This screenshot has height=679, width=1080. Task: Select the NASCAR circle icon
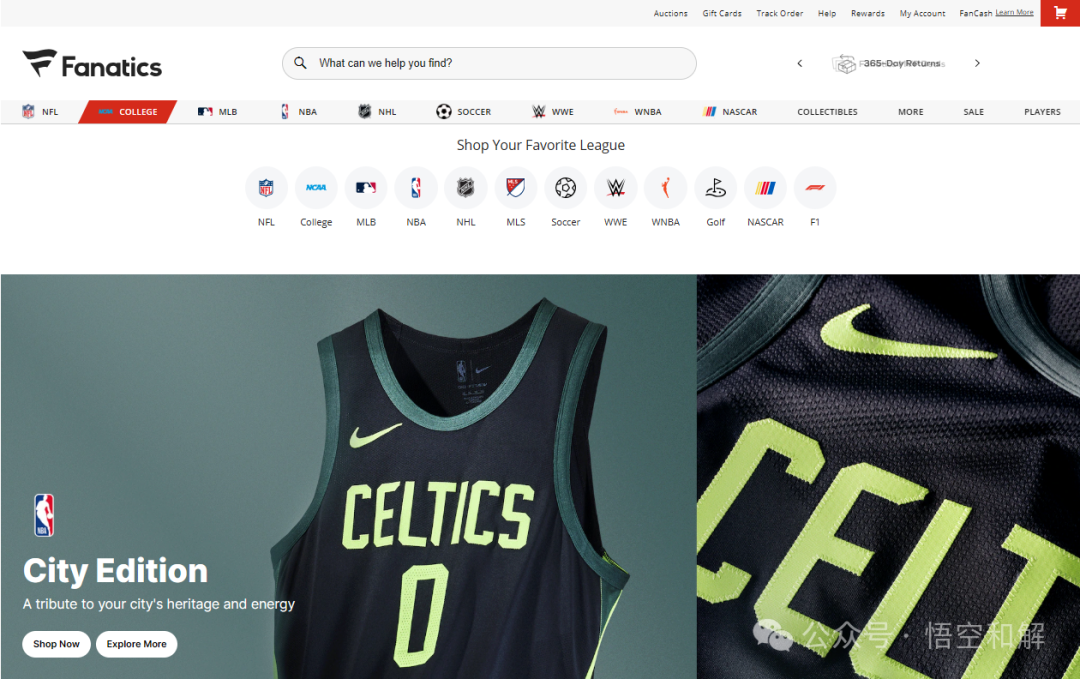click(x=765, y=187)
